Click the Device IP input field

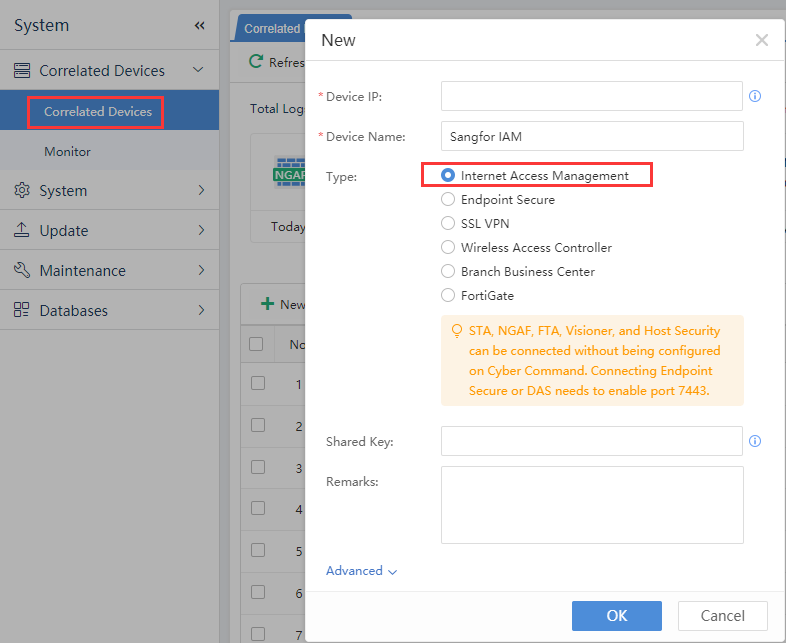pyautogui.click(x=591, y=96)
